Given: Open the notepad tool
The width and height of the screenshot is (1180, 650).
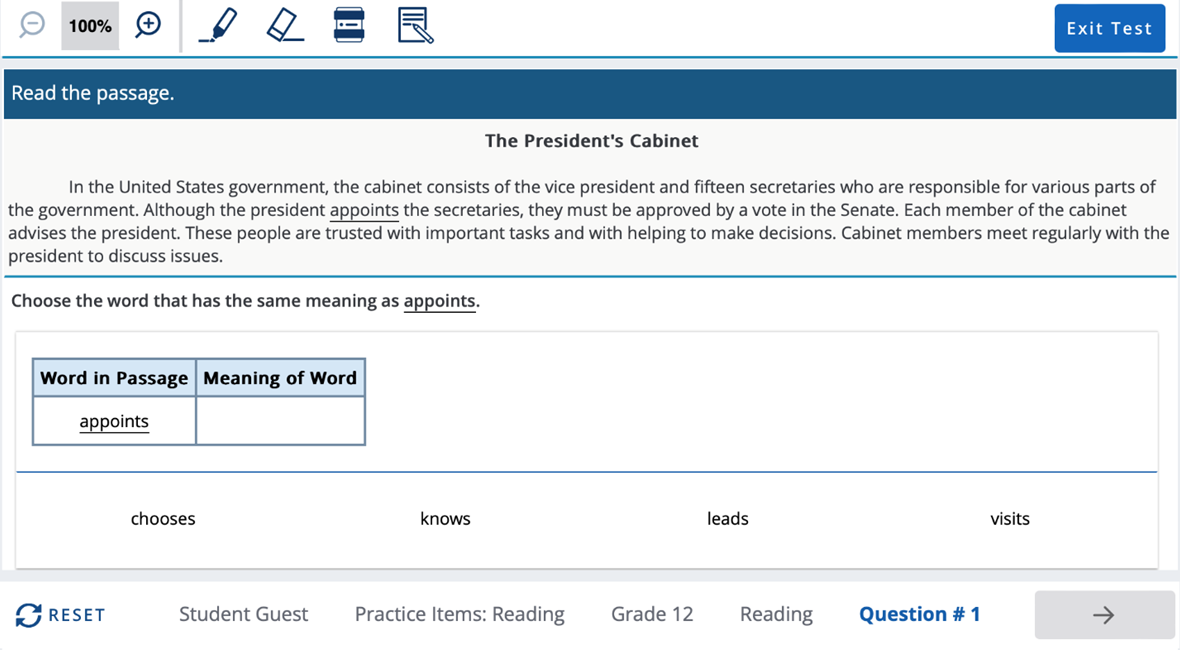Looking at the screenshot, I should [415, 25].
